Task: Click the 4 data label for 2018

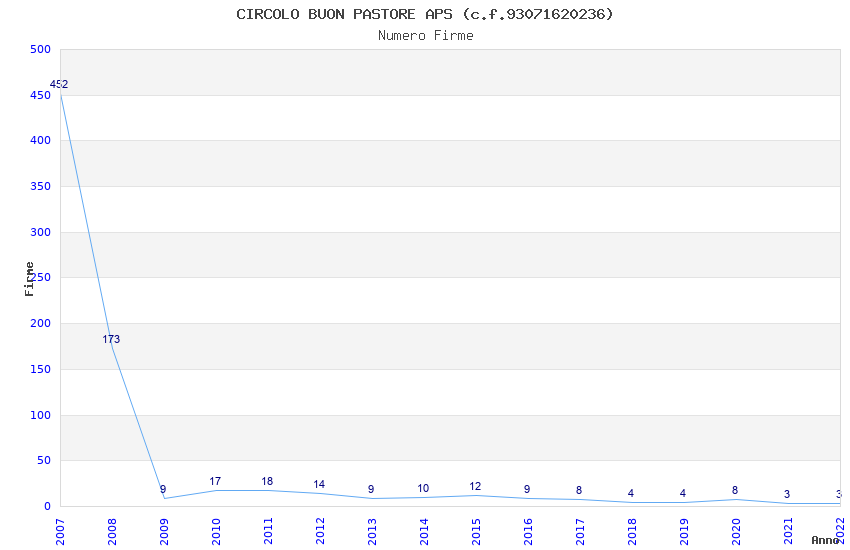Action: pos(631,494)
